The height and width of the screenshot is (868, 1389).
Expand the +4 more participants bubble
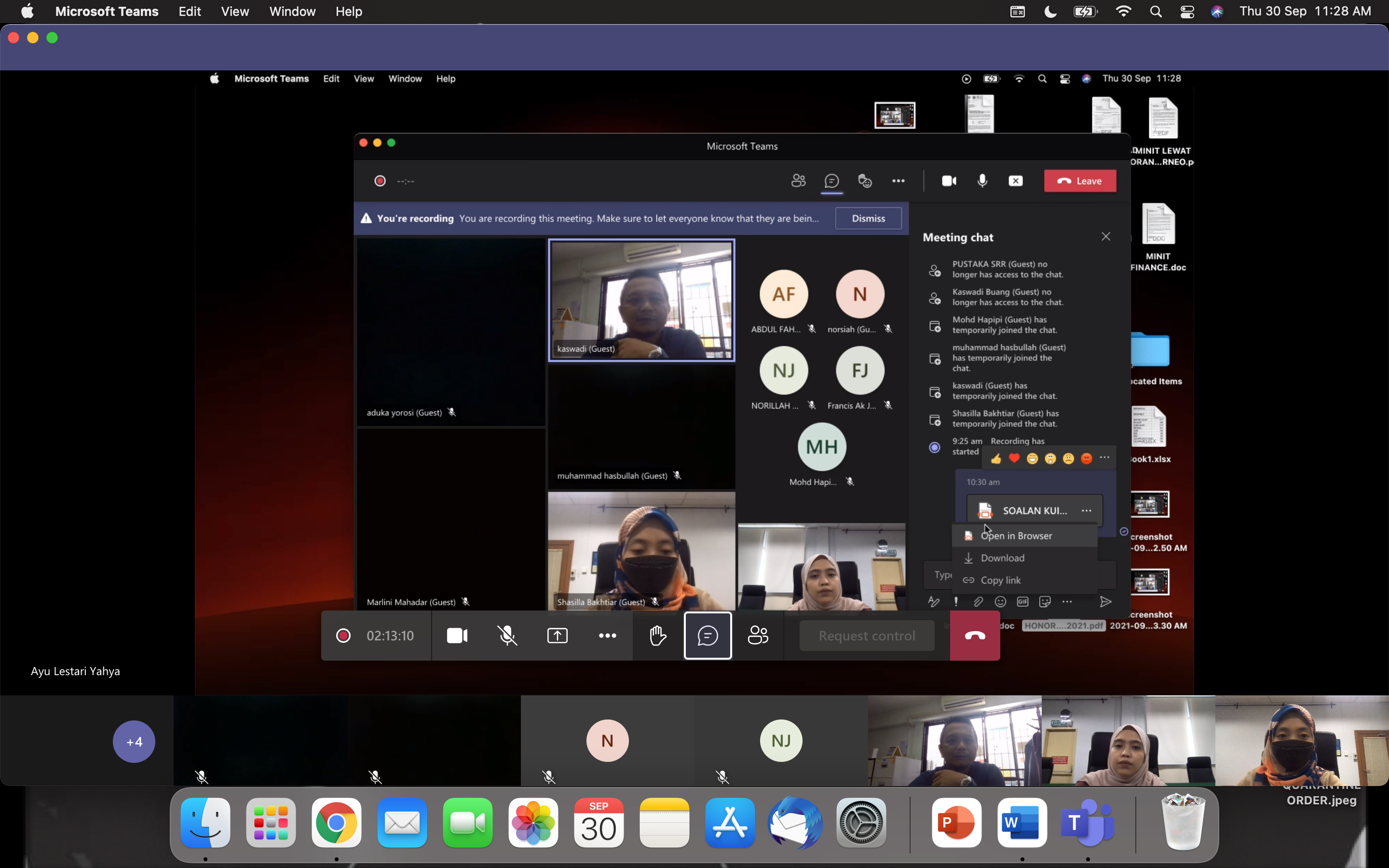pos(134,742)
